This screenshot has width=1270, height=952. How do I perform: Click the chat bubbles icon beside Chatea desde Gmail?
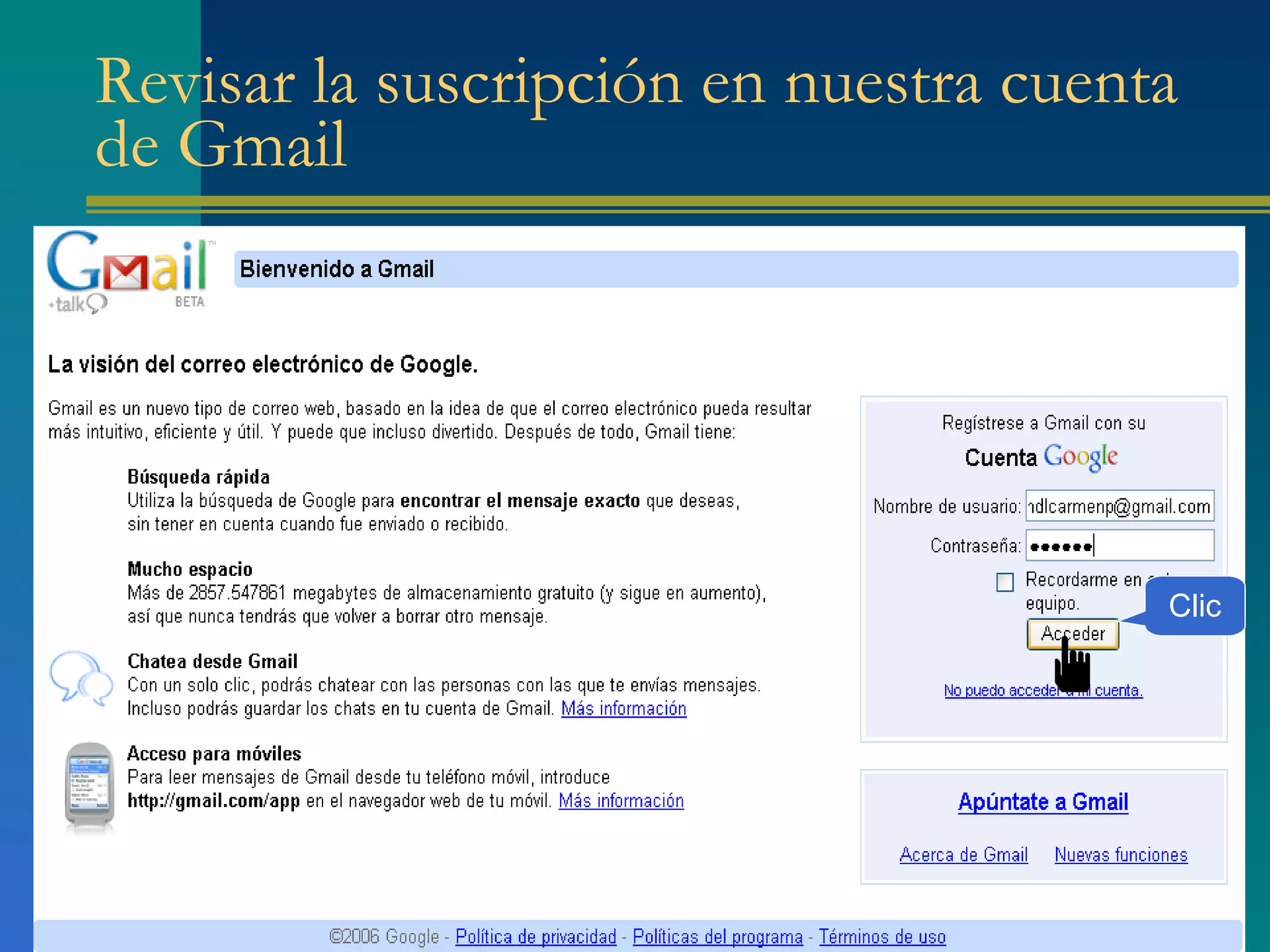(x=81, y=677)
